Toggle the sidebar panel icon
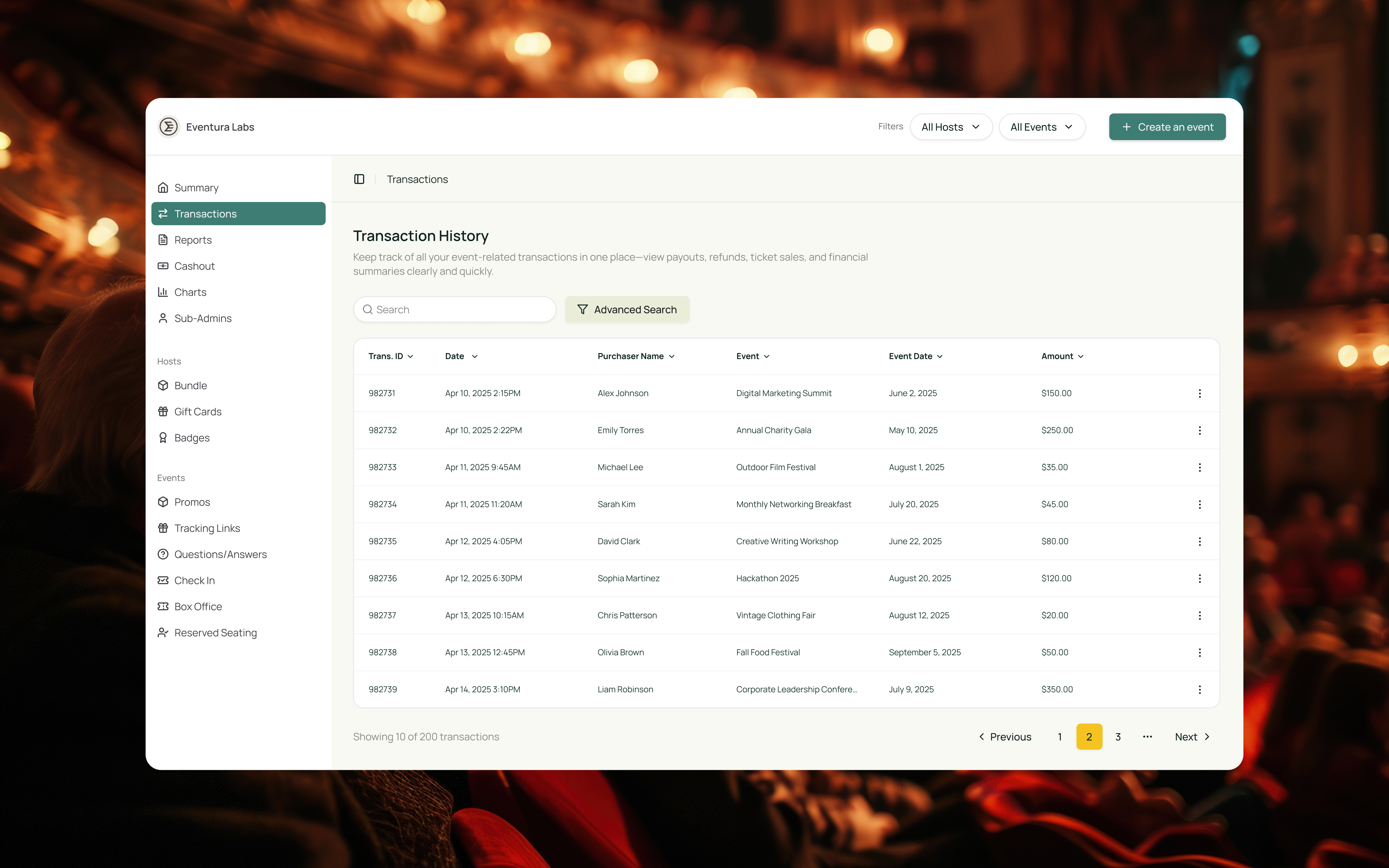The image size is (1389, 868). tap(359, 179)
